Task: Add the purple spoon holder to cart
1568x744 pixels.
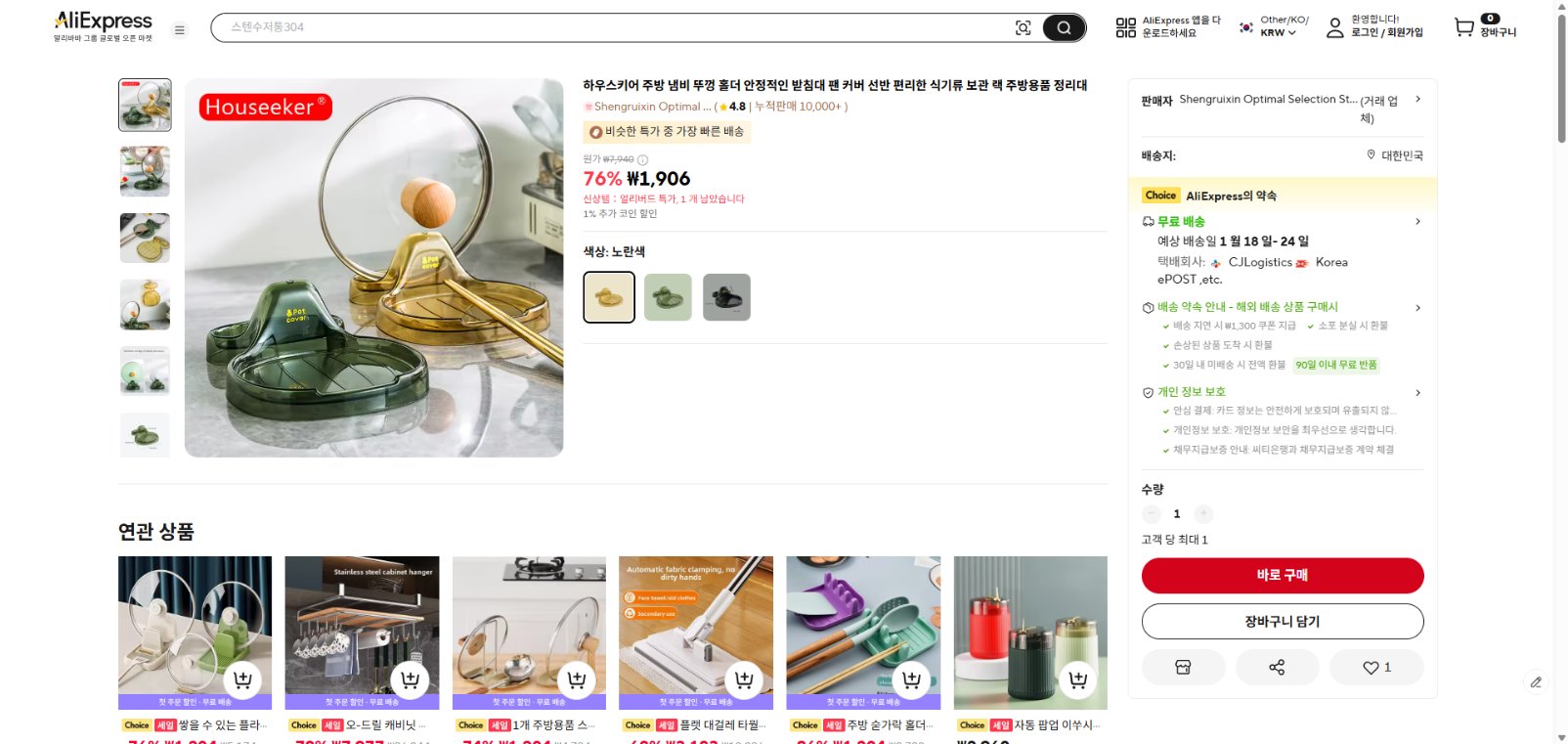Action: point(911,679)
